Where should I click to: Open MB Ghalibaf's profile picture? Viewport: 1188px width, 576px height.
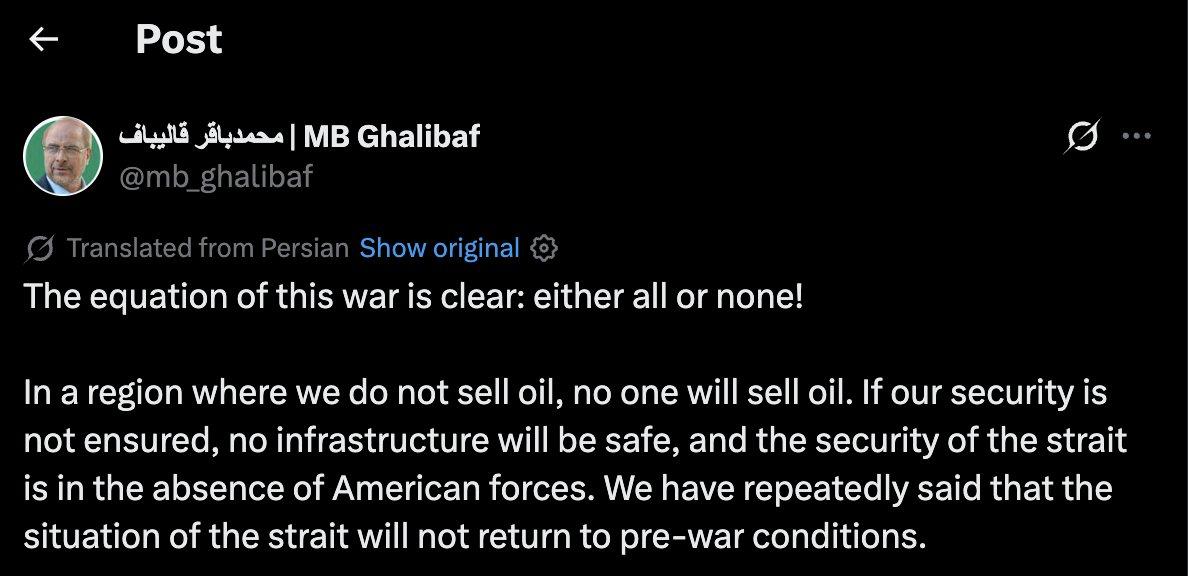[63, 156]
